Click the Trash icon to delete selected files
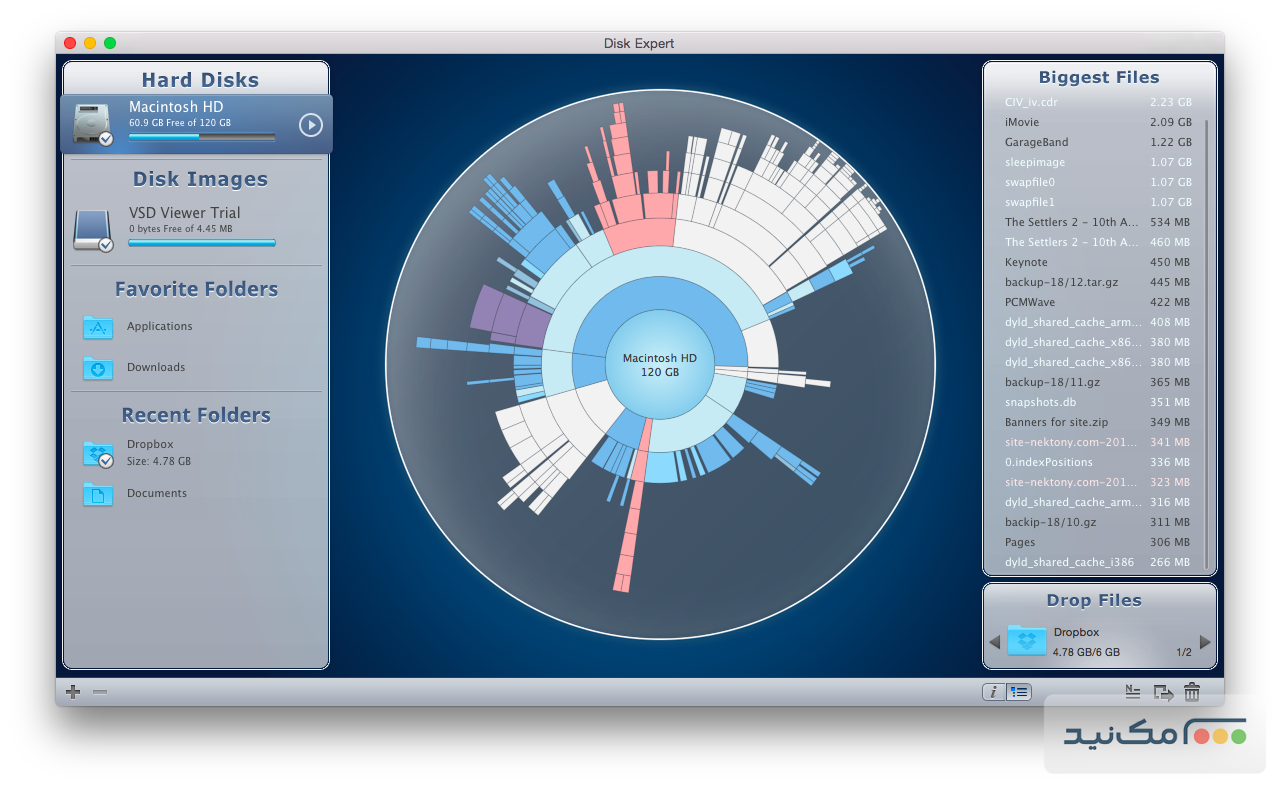 [1192, 691]
